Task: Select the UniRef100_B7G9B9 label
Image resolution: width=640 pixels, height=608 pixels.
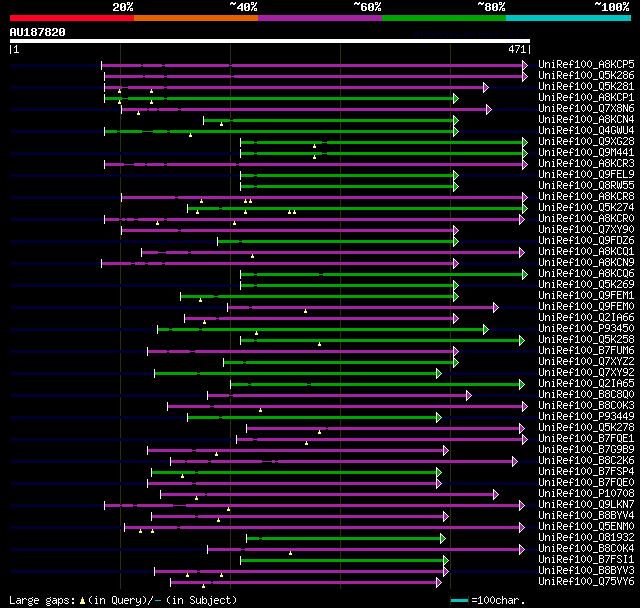Action: [586, 450]
